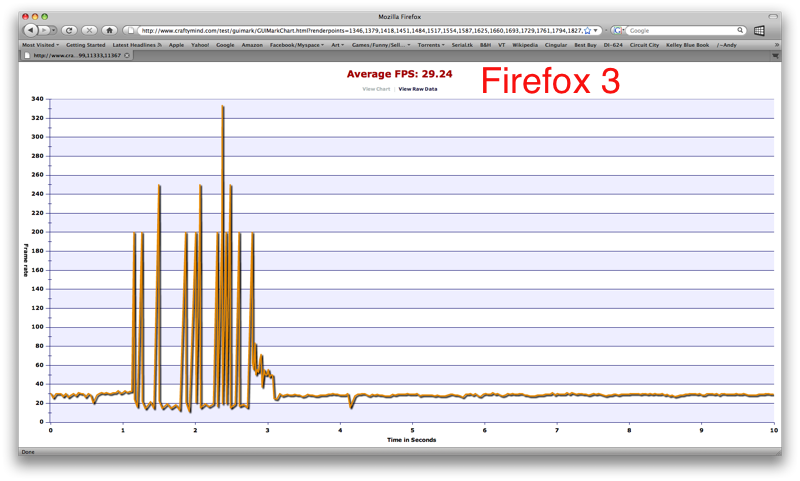Click the toolbar toggle pill in title bar

[x=773, y=16]
